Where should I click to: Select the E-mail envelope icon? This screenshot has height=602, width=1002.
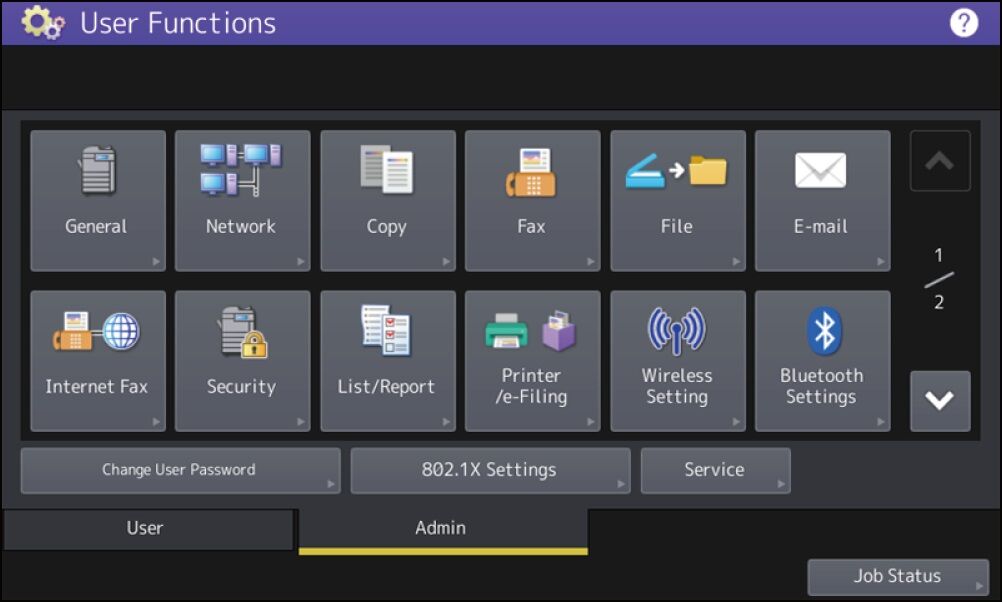click(821, 172)
